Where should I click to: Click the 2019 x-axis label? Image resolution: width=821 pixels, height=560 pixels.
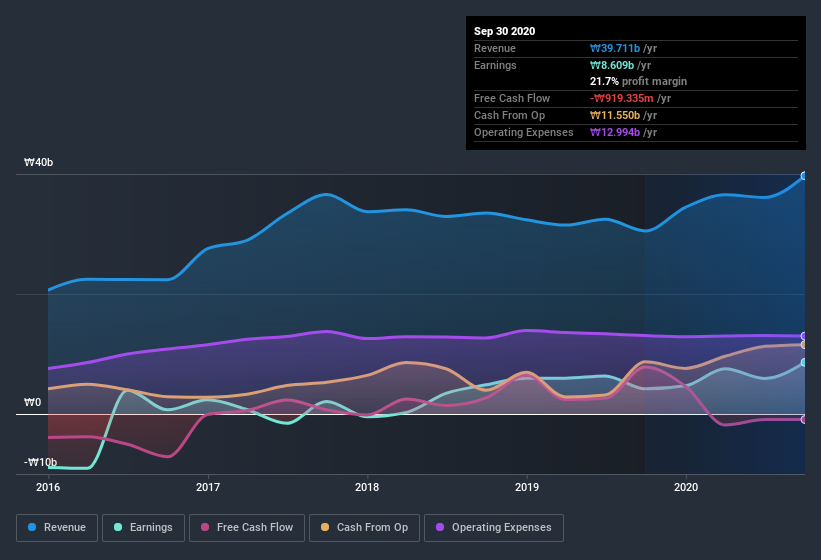coord(527,487)
